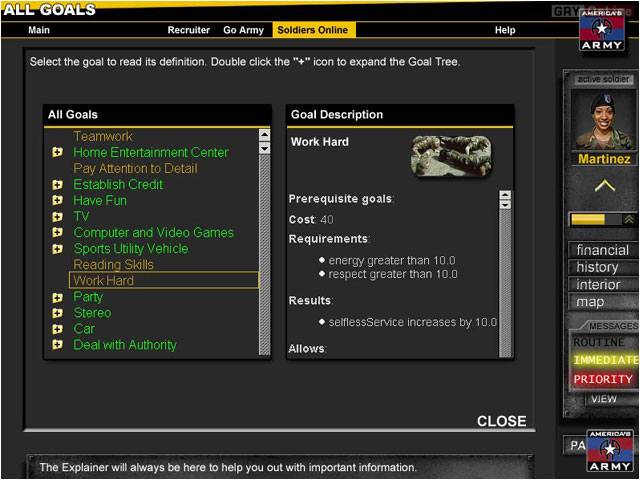Expand the Party goal
This screenshot has height=480, width=640.
(x=58, y=297)
